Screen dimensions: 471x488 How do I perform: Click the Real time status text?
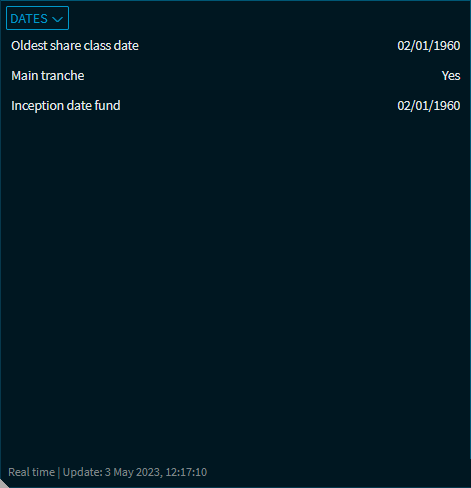(31, 472)
